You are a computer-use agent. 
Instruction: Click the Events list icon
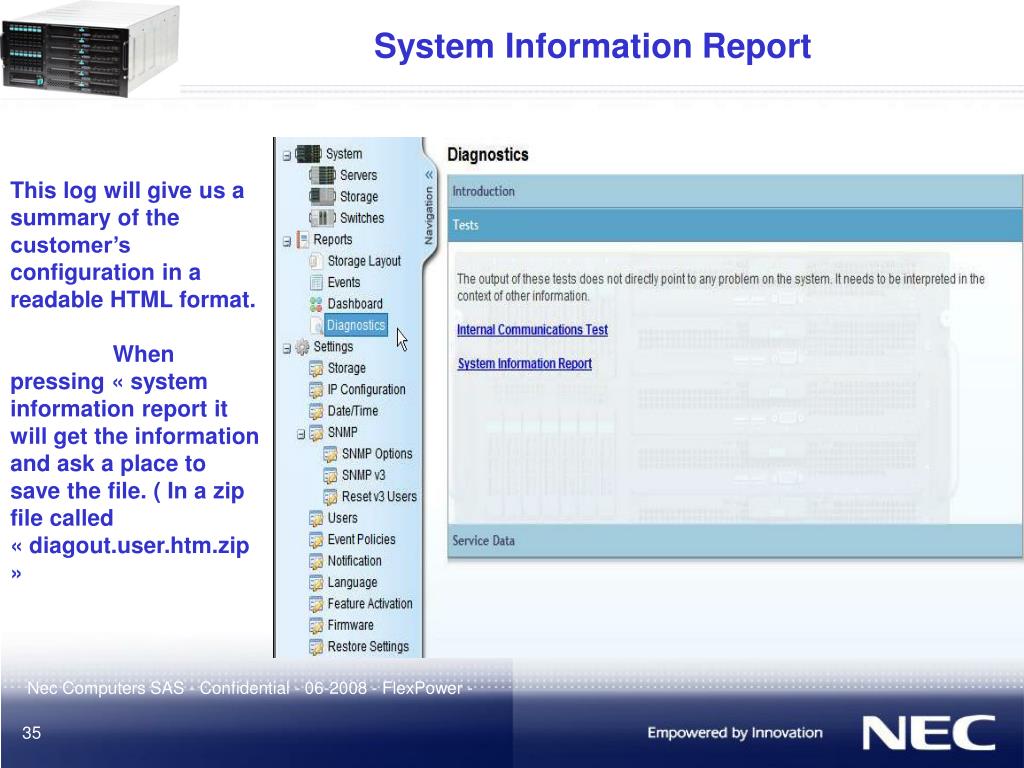point(316,283)
